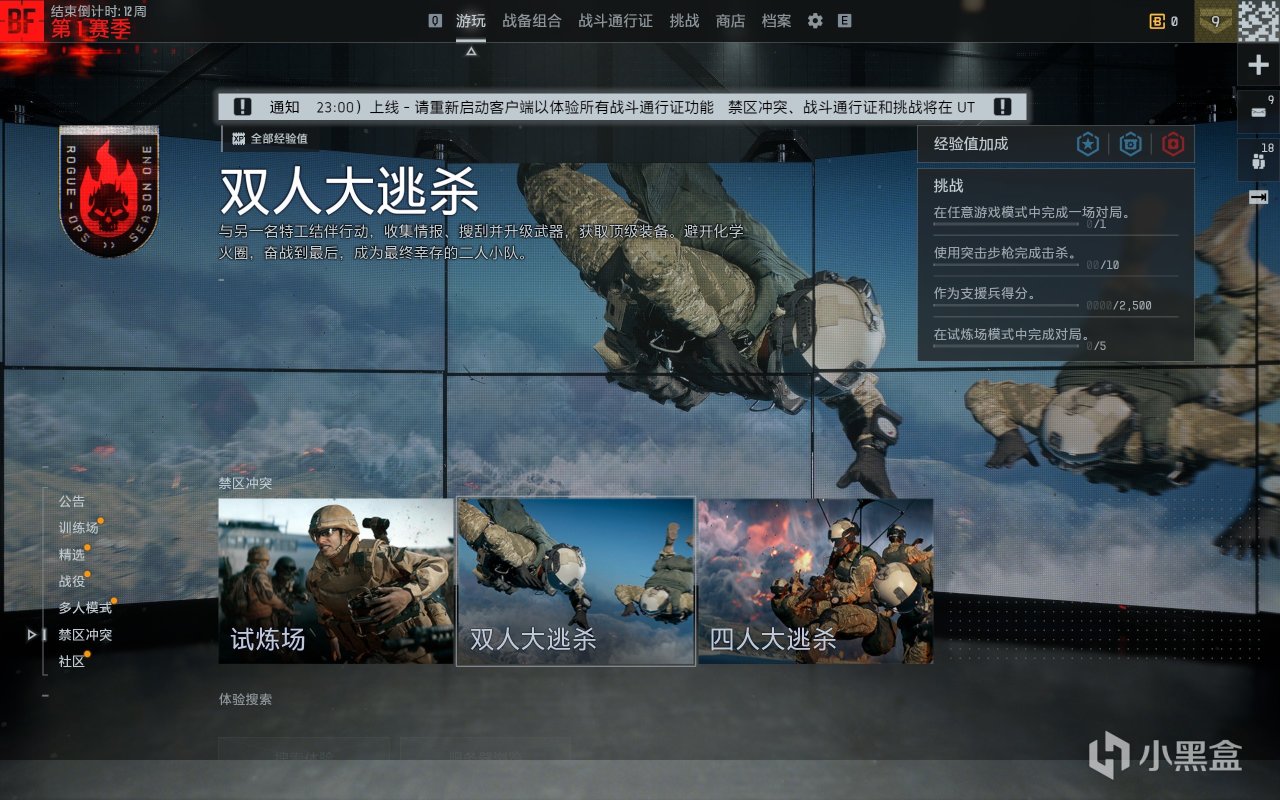Click the E key next-tab icon
This screenshot has height=800, width=1280.
[845, 20]
